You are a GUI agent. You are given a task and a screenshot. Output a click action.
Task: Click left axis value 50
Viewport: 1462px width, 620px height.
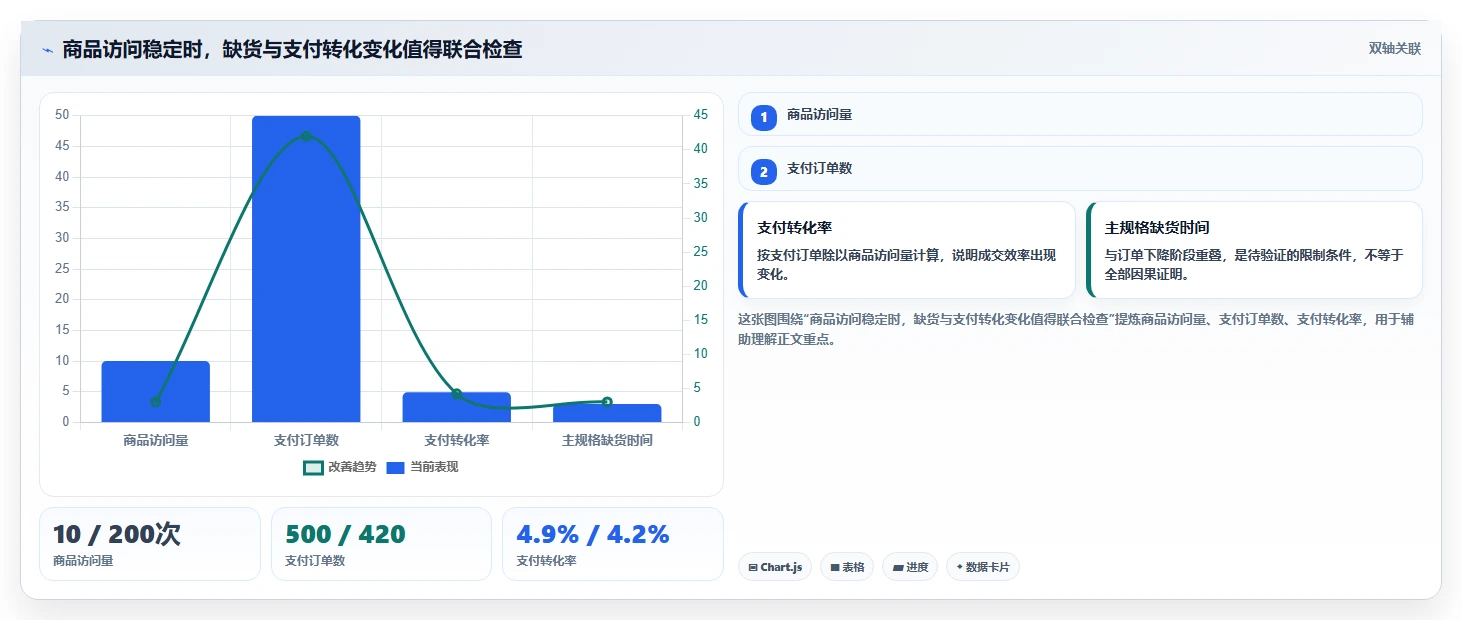(x=62, y=115)
